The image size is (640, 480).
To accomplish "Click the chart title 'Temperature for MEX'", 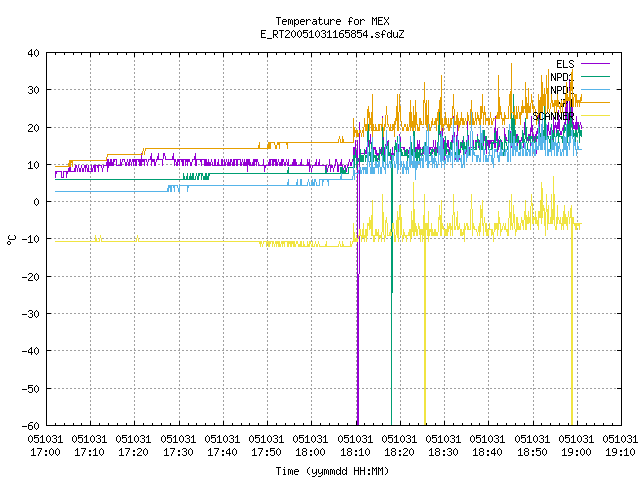I will [332, 21].
